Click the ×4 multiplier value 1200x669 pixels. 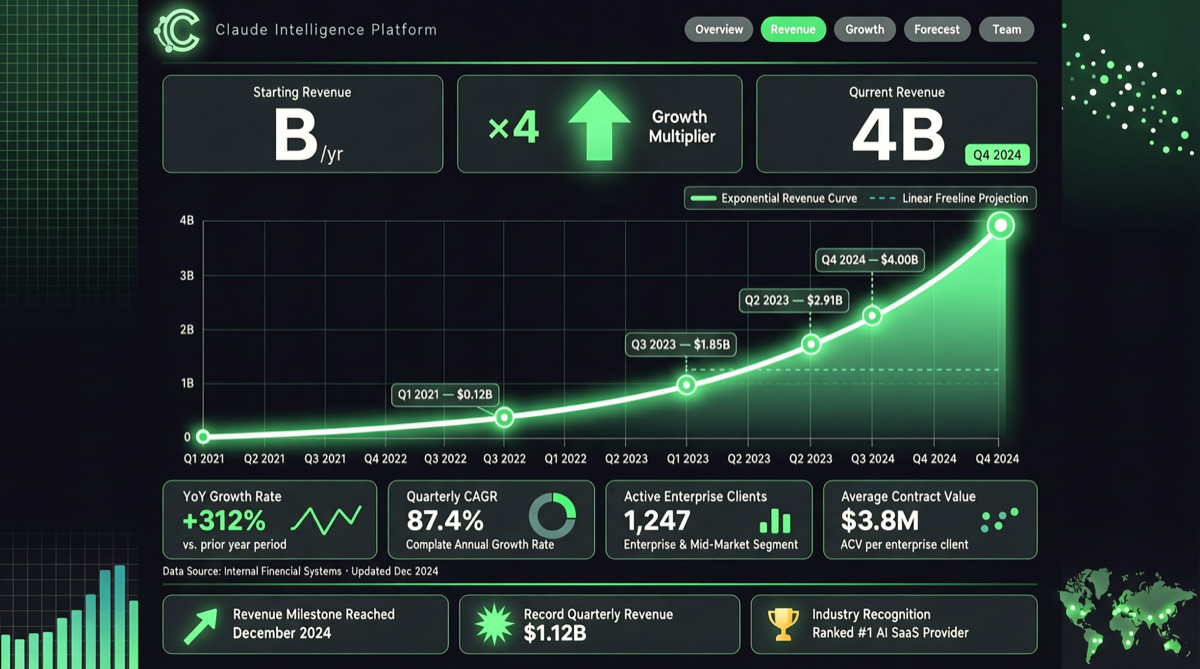513,127
